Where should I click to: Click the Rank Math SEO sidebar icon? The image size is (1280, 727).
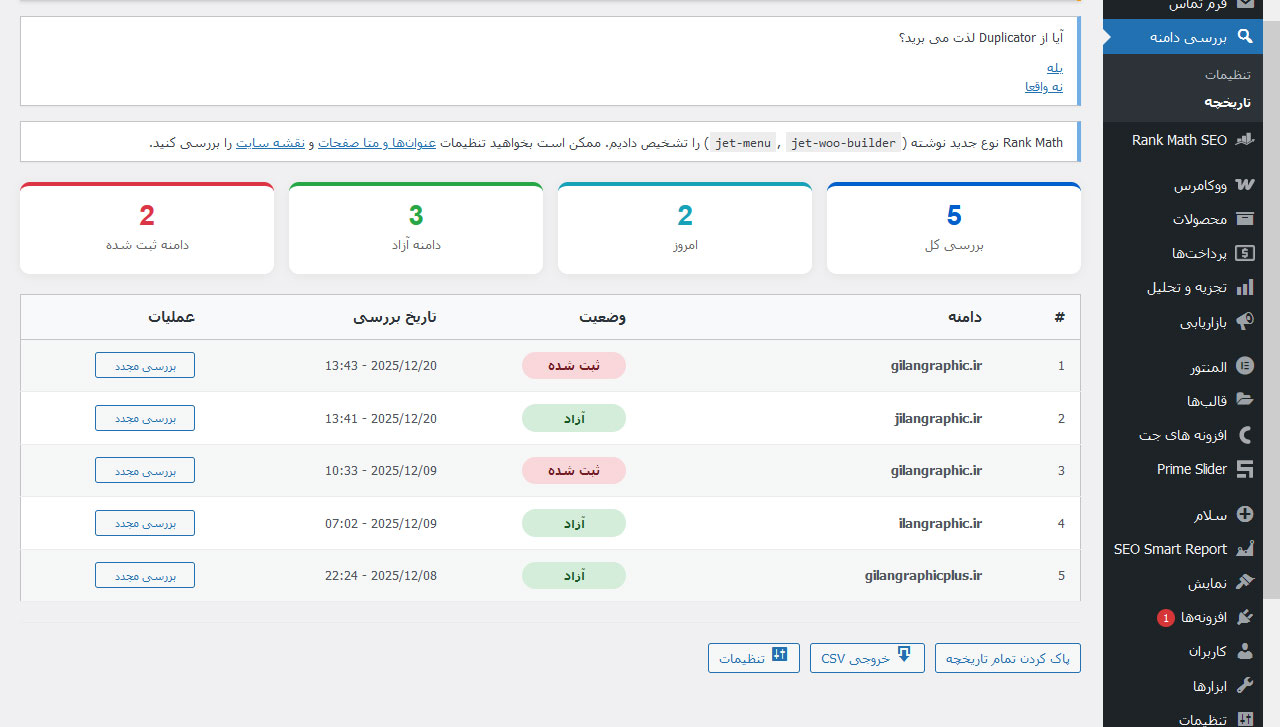pyautogui.click(x=1245, y=141)
